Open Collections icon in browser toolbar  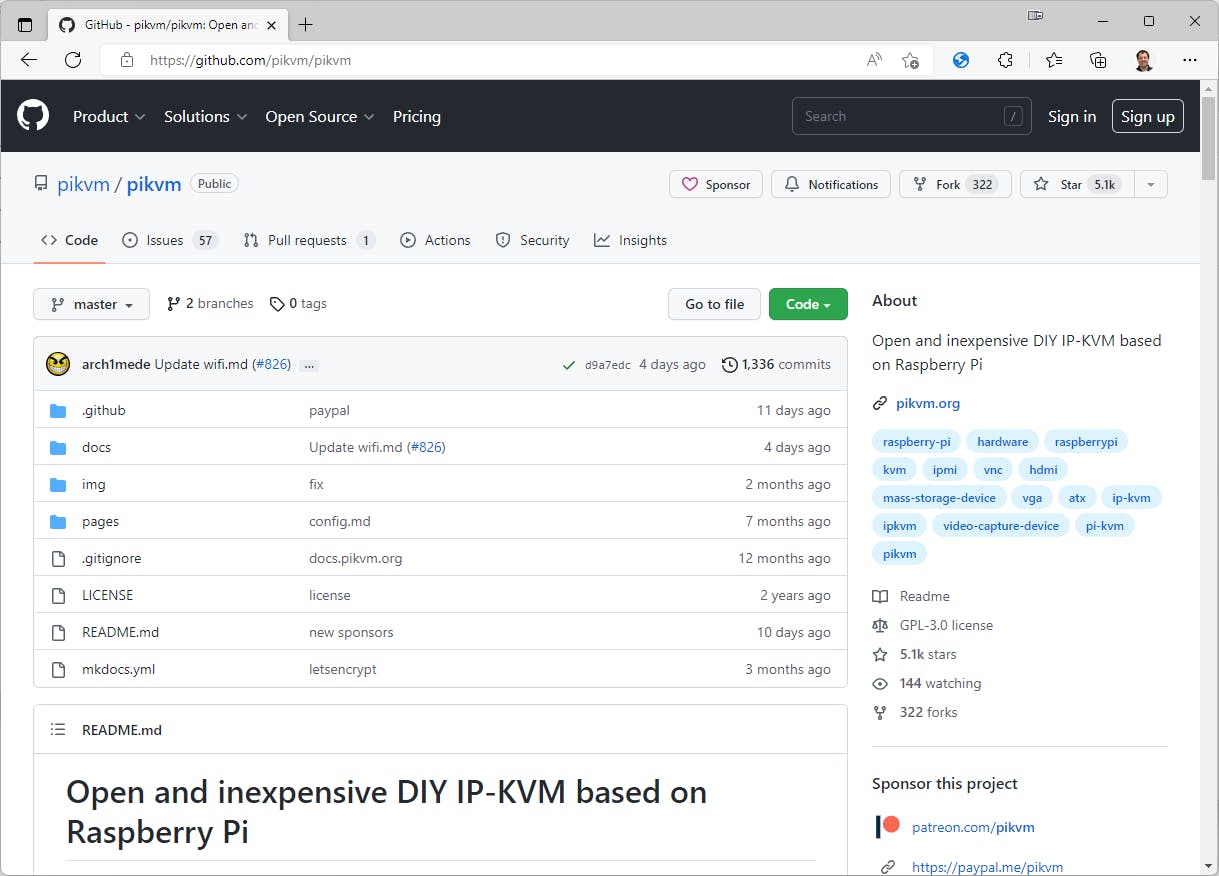1098,60
